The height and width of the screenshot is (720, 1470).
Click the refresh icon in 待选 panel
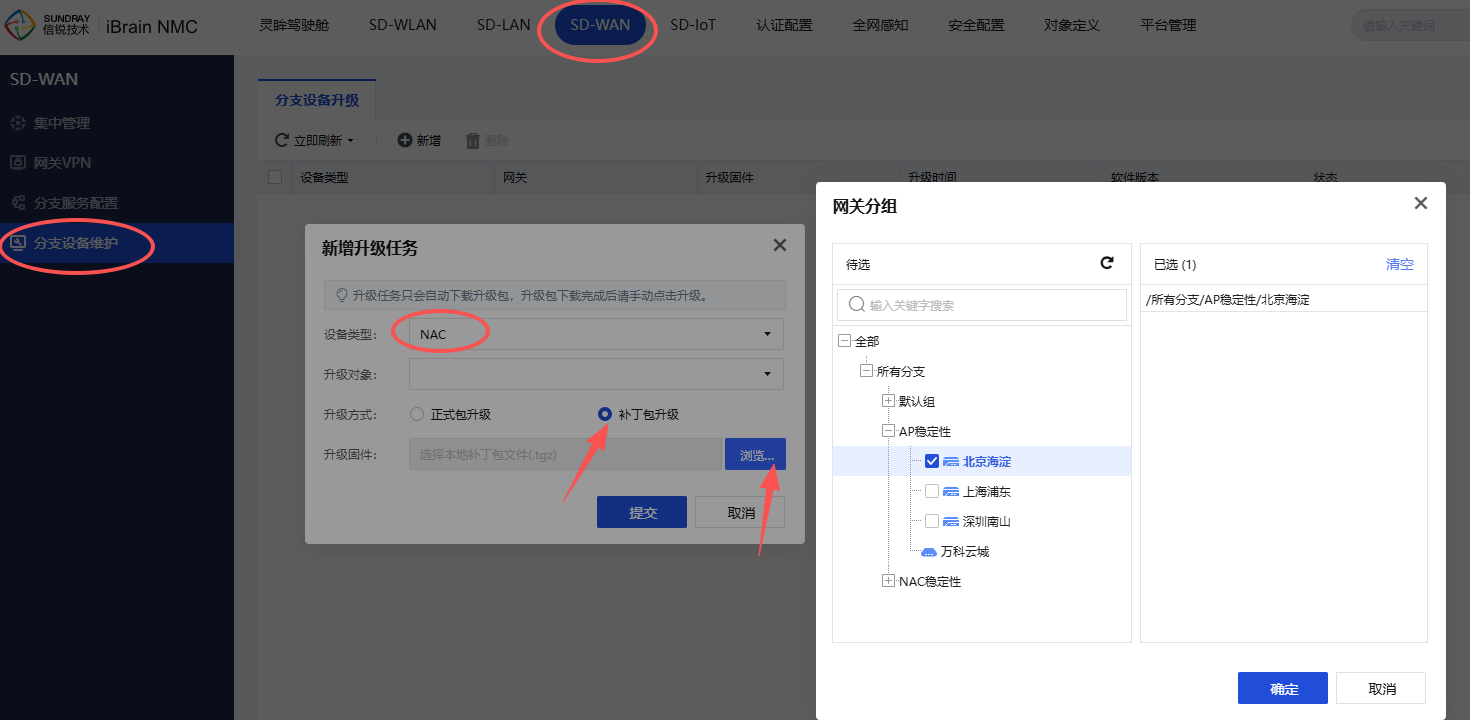(1107, 263)
